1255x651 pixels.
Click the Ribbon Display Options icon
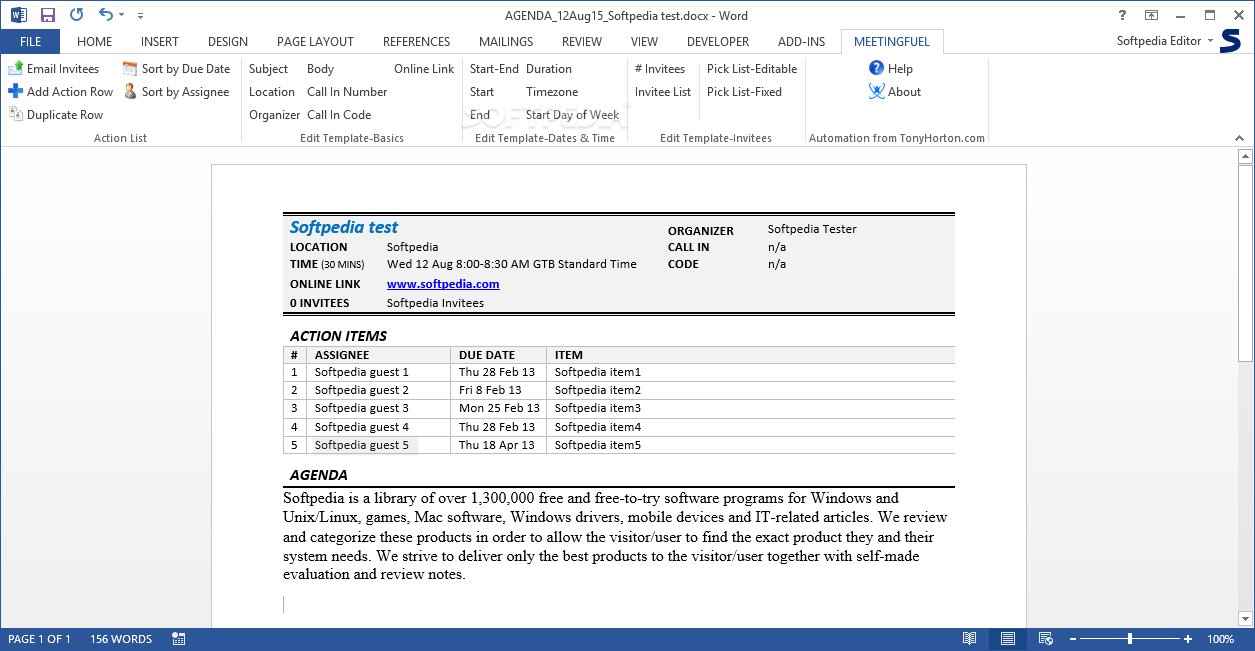pyautogui.click(x=1152, y=15)
